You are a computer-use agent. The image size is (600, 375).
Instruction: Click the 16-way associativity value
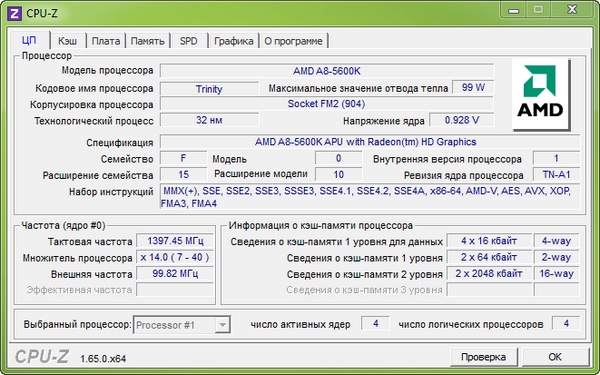[556, 274]
